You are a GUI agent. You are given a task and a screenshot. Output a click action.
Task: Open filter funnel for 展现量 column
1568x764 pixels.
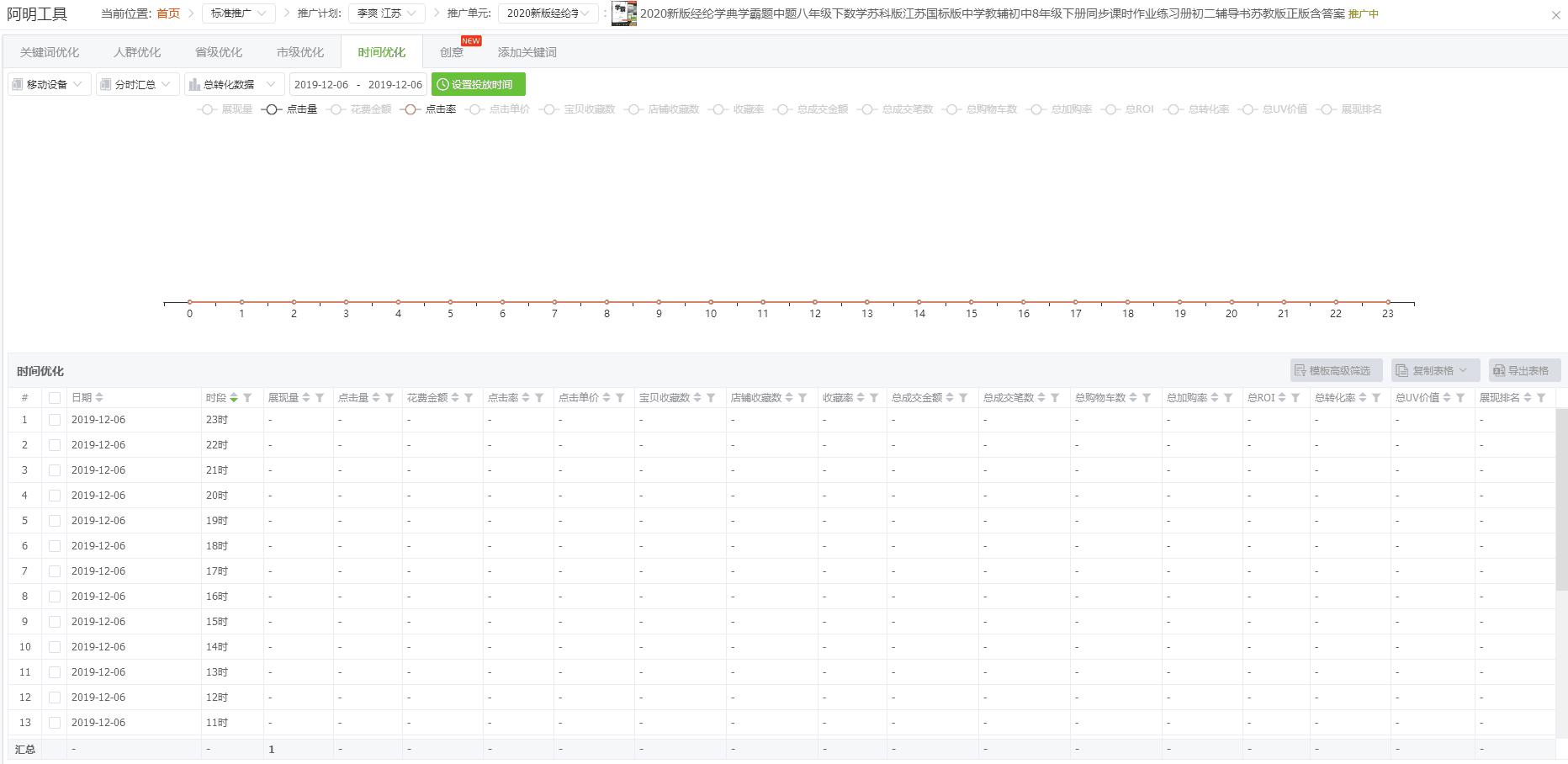coord(320,398)
